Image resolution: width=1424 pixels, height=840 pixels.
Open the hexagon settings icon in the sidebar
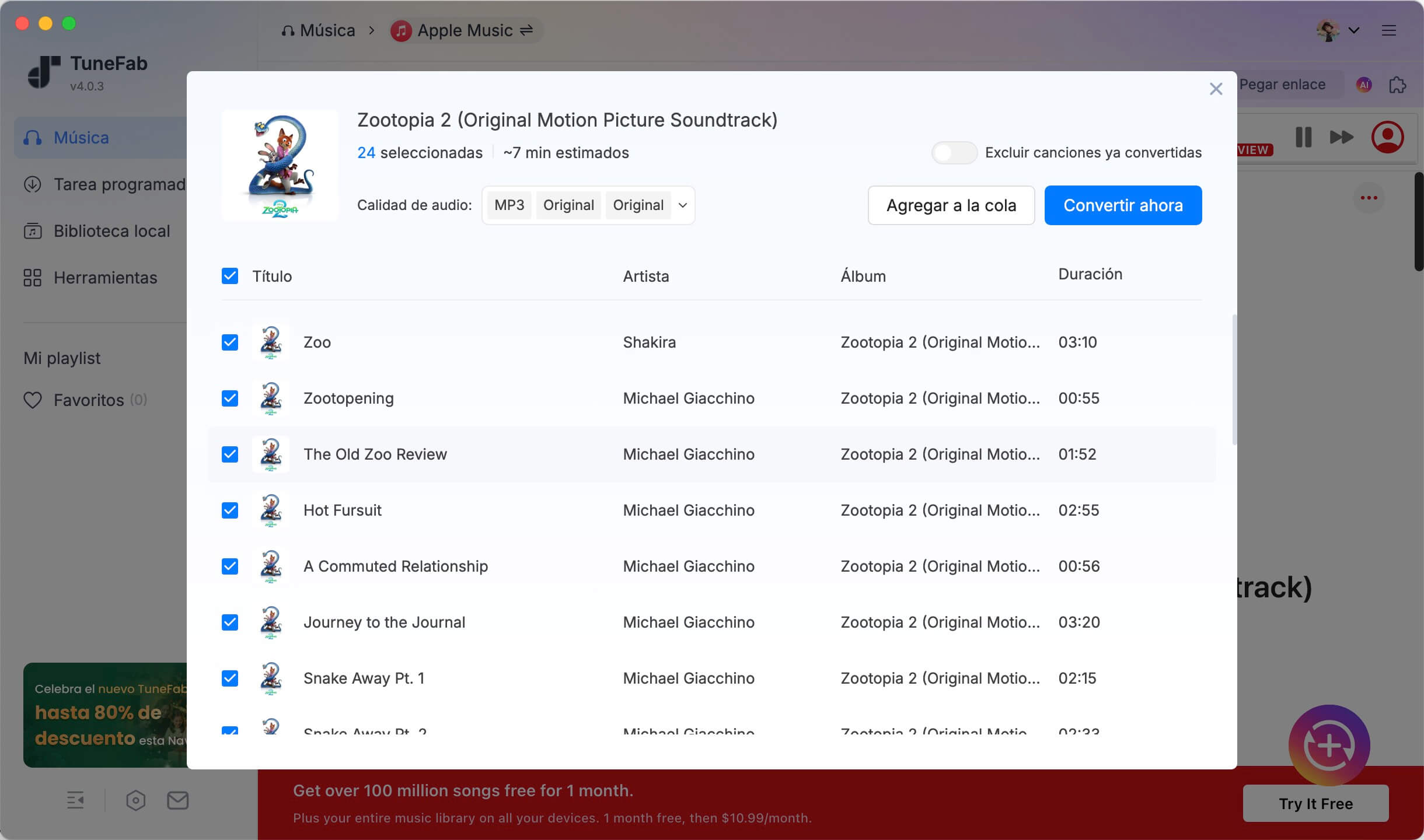click(135, 800)
